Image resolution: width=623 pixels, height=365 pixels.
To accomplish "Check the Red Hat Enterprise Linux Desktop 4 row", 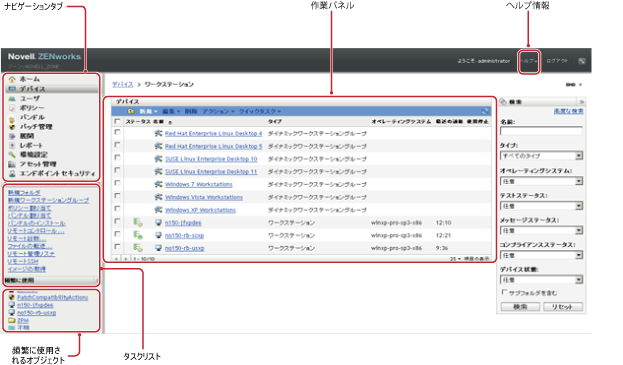I will pos(117,132).
